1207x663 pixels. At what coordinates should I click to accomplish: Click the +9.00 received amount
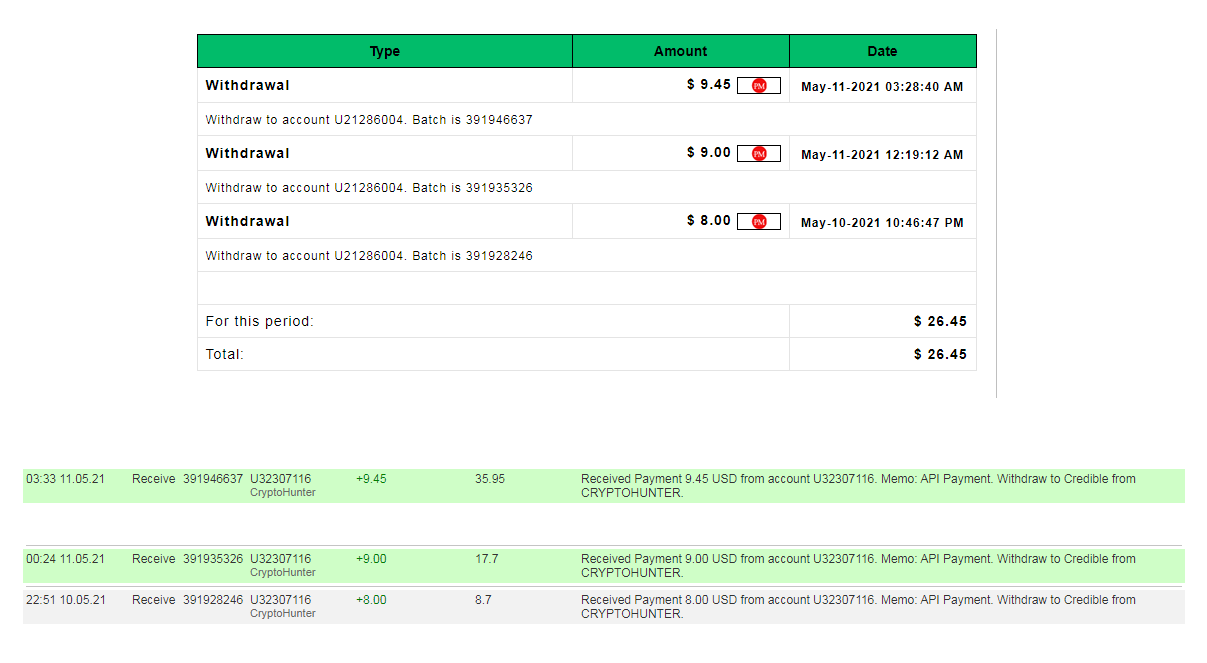[371, 559]
